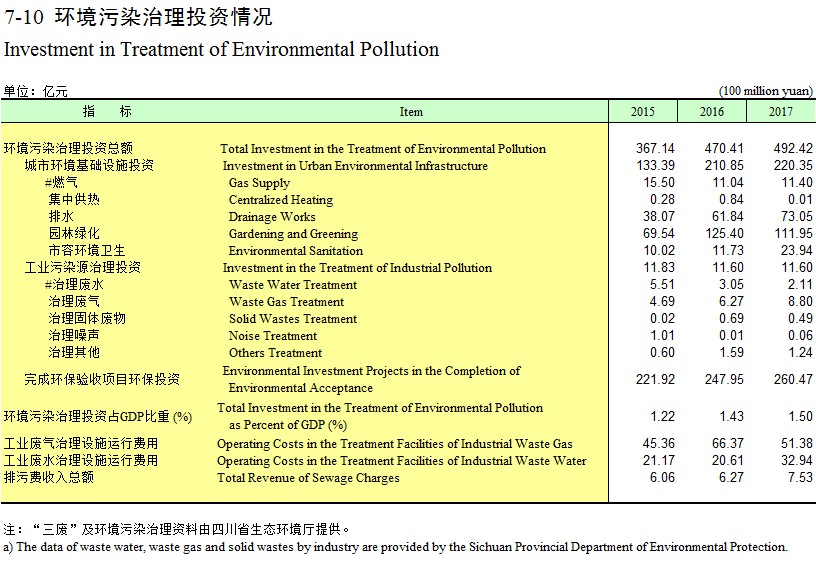816x572 pixels.
Task: Select Industrial Waste Gas cost value 66.37
Action: click(728, 443)
